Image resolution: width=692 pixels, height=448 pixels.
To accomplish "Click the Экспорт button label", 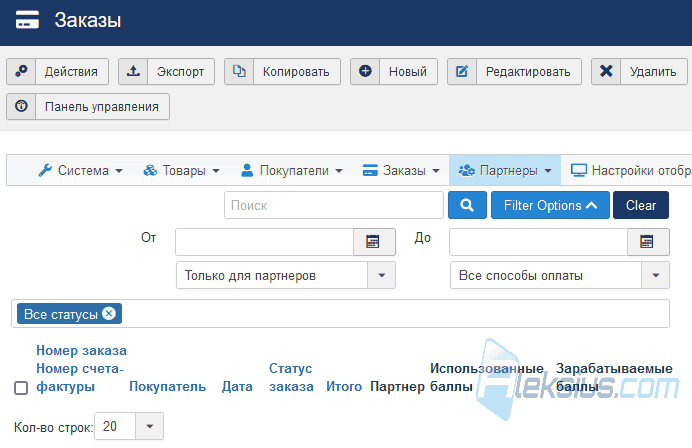I will tap(181, 72).
